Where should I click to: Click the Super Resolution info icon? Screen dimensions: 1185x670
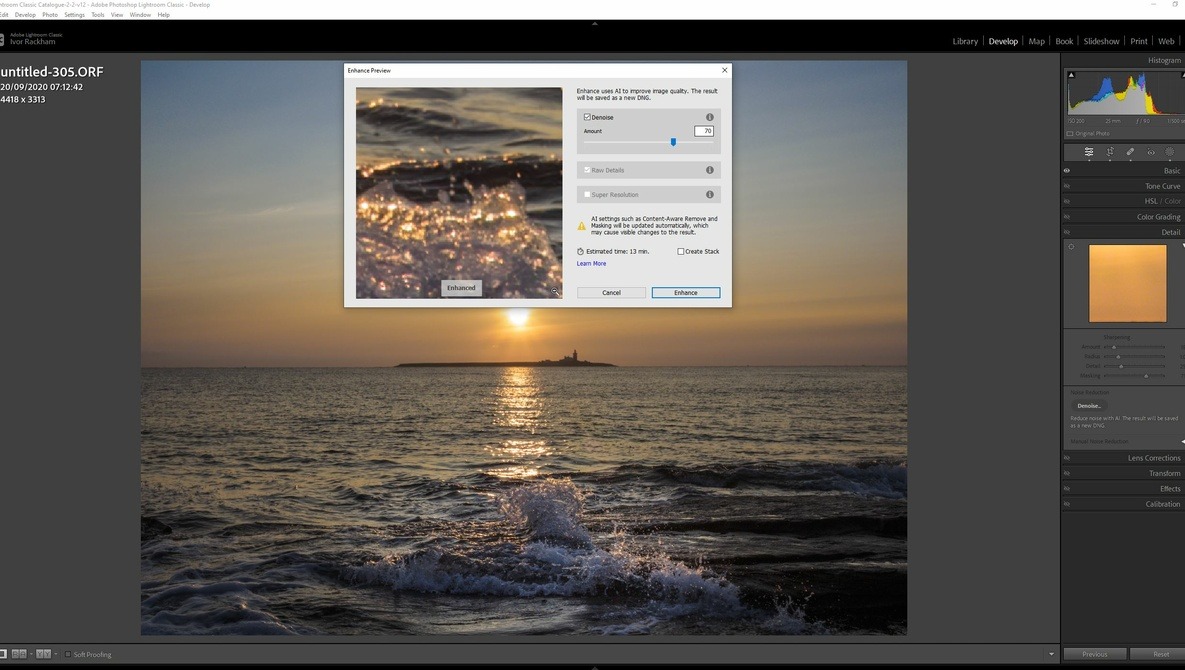pos(710,195)
